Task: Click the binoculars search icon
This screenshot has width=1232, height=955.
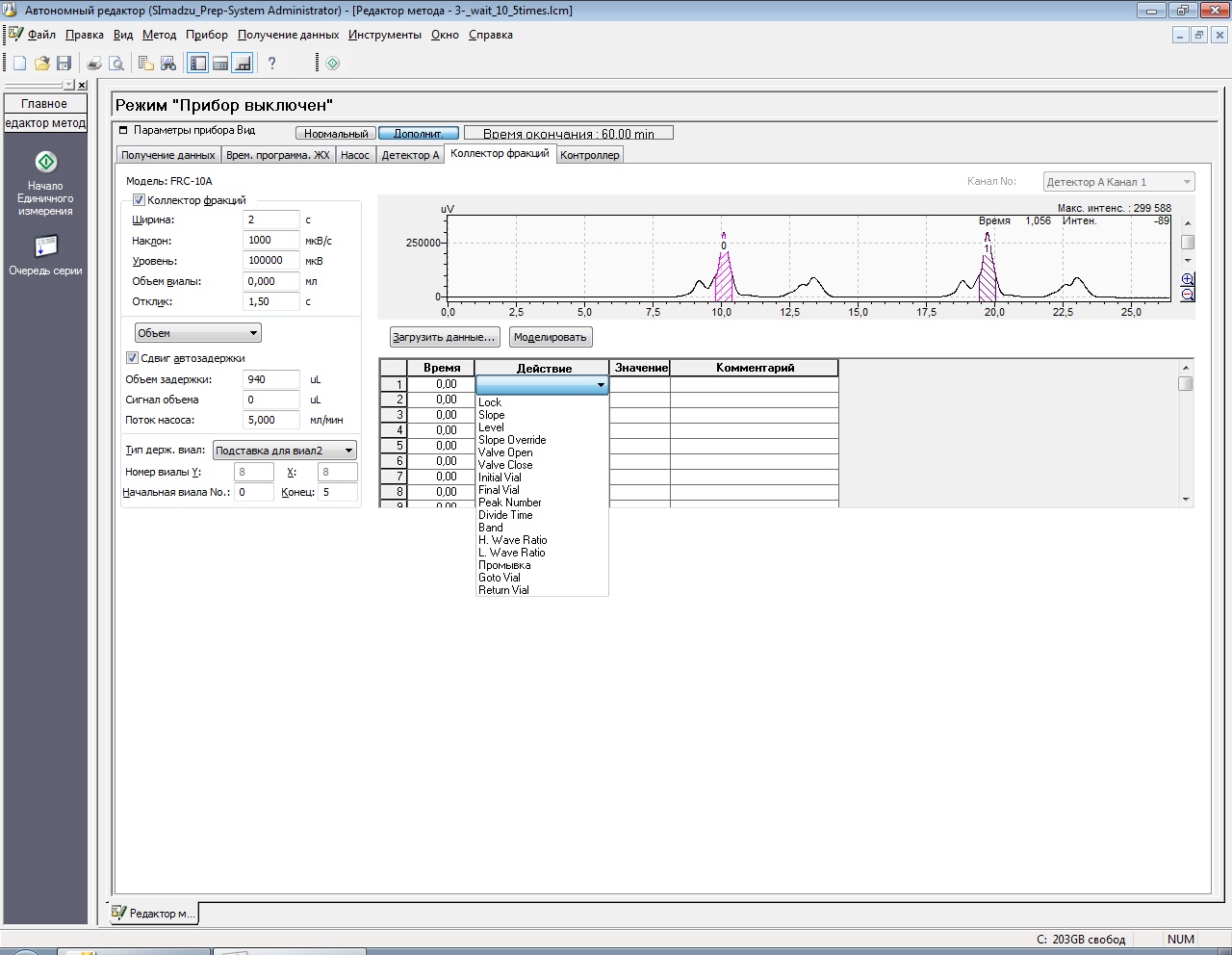Action: tap(168, 64)
